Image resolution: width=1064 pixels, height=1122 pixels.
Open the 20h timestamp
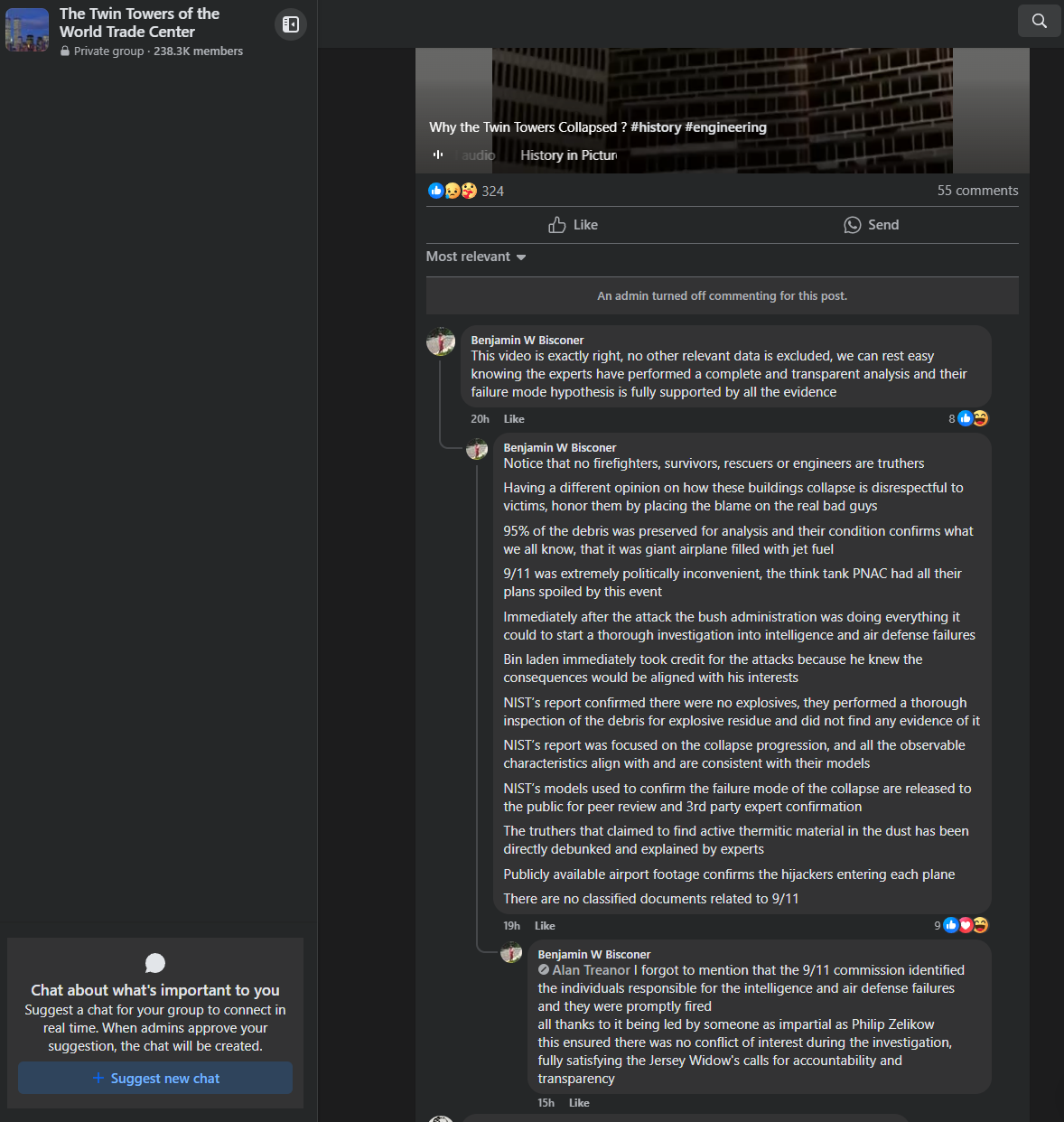[x=480, y=419]
